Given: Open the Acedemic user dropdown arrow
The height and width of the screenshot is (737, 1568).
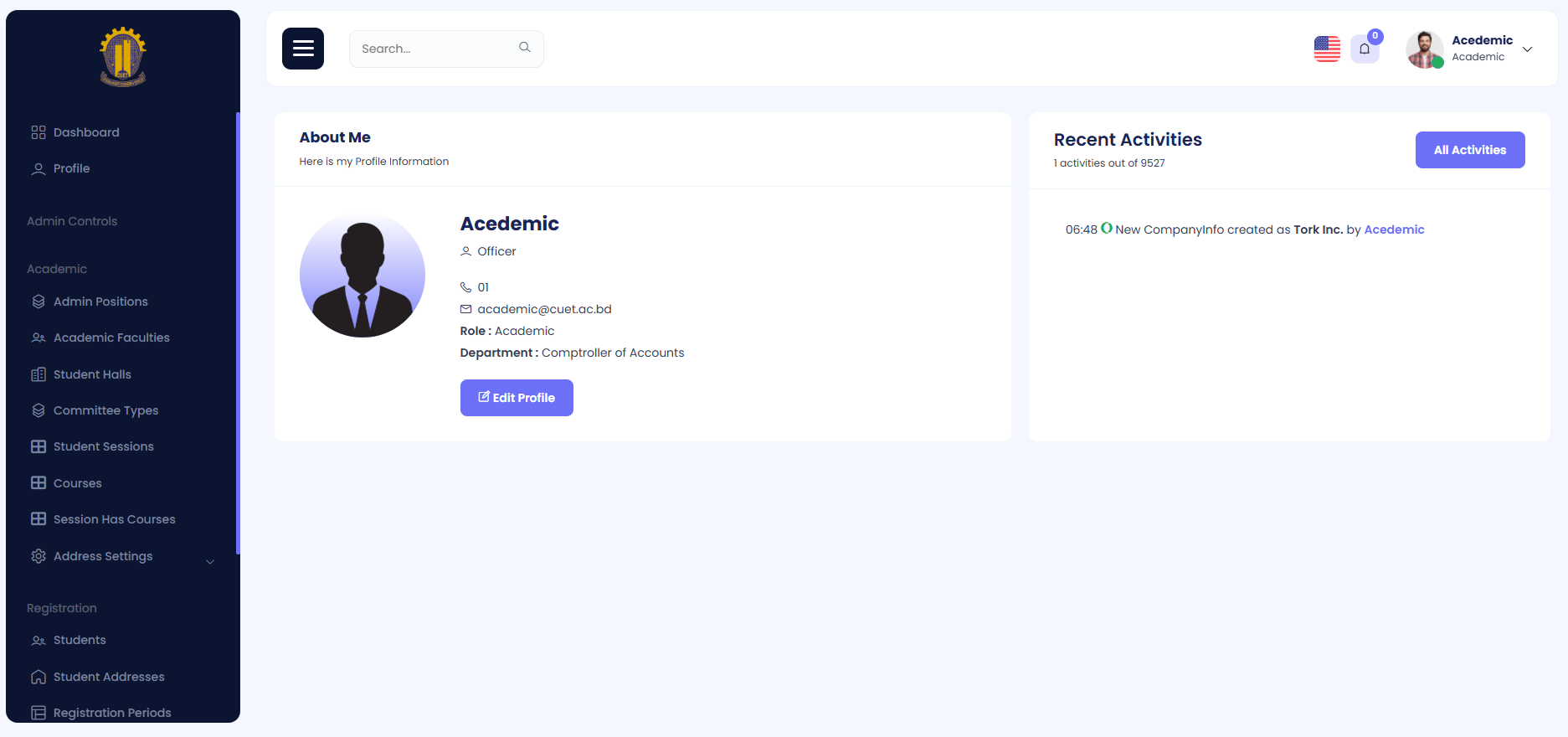Looking at the screenshot, I should coord(1527,49).
